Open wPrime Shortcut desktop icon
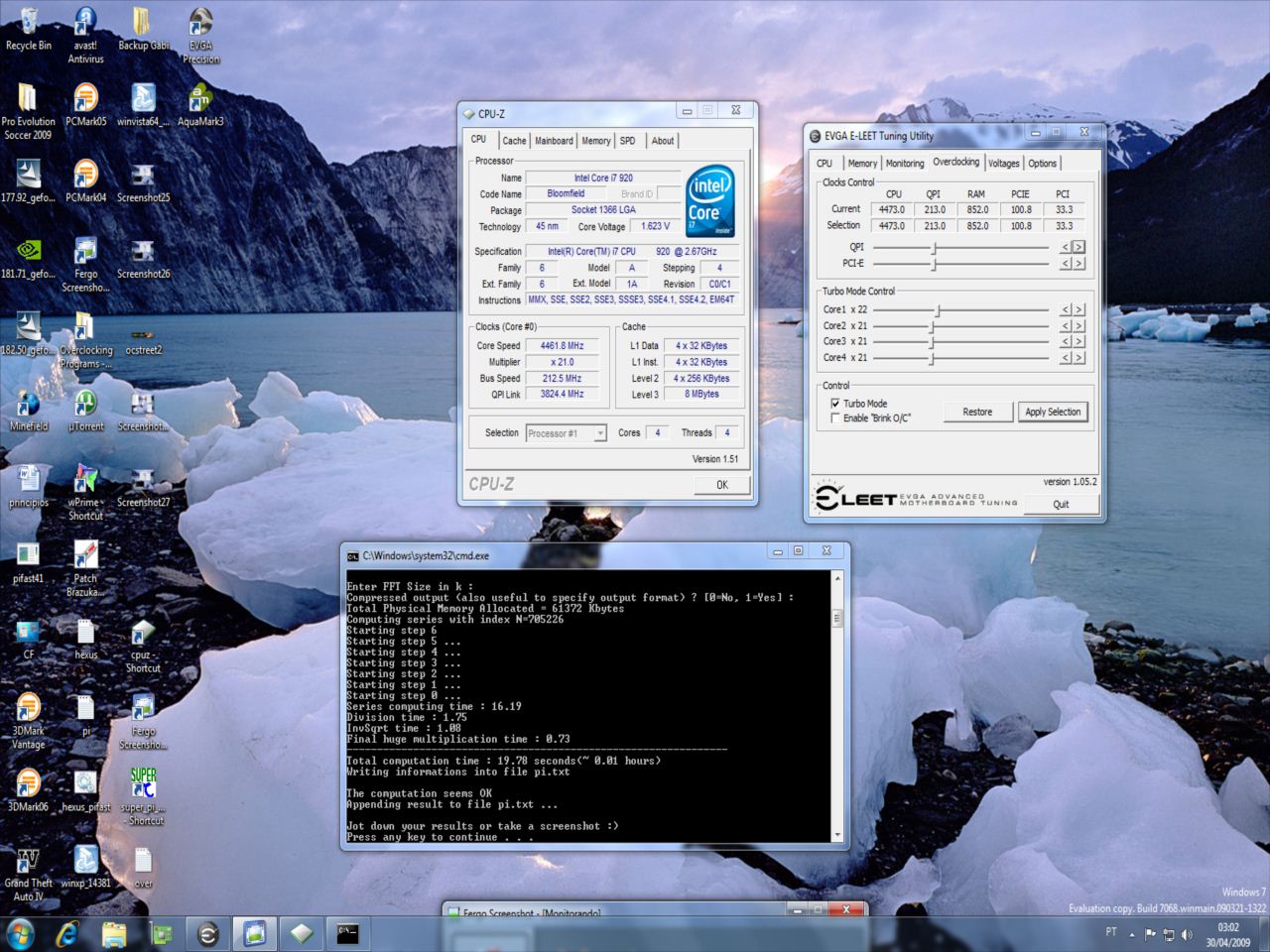This screenshot has width=1270, height=952. click(85, 493)
